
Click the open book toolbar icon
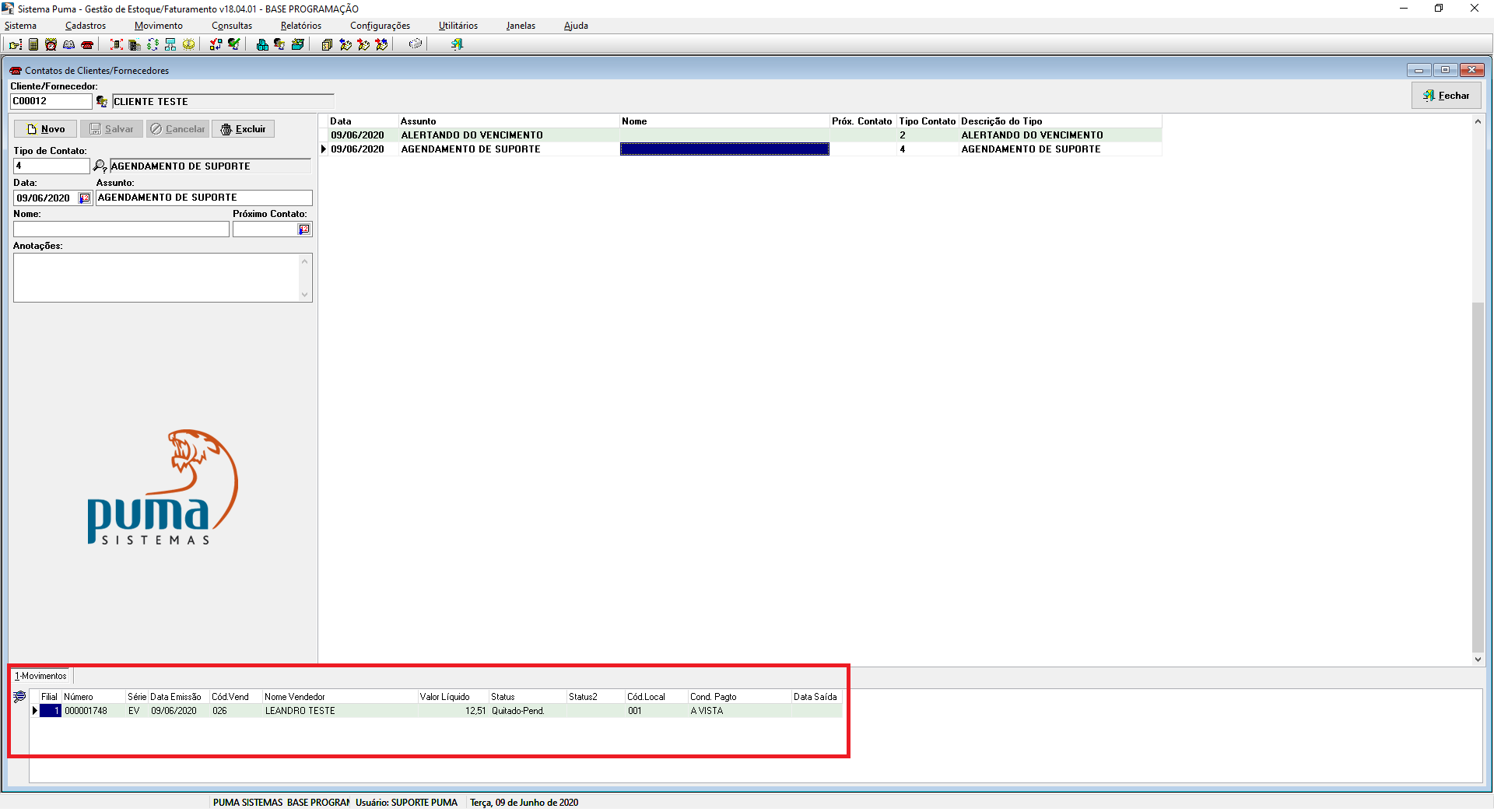tap(69, 44)
